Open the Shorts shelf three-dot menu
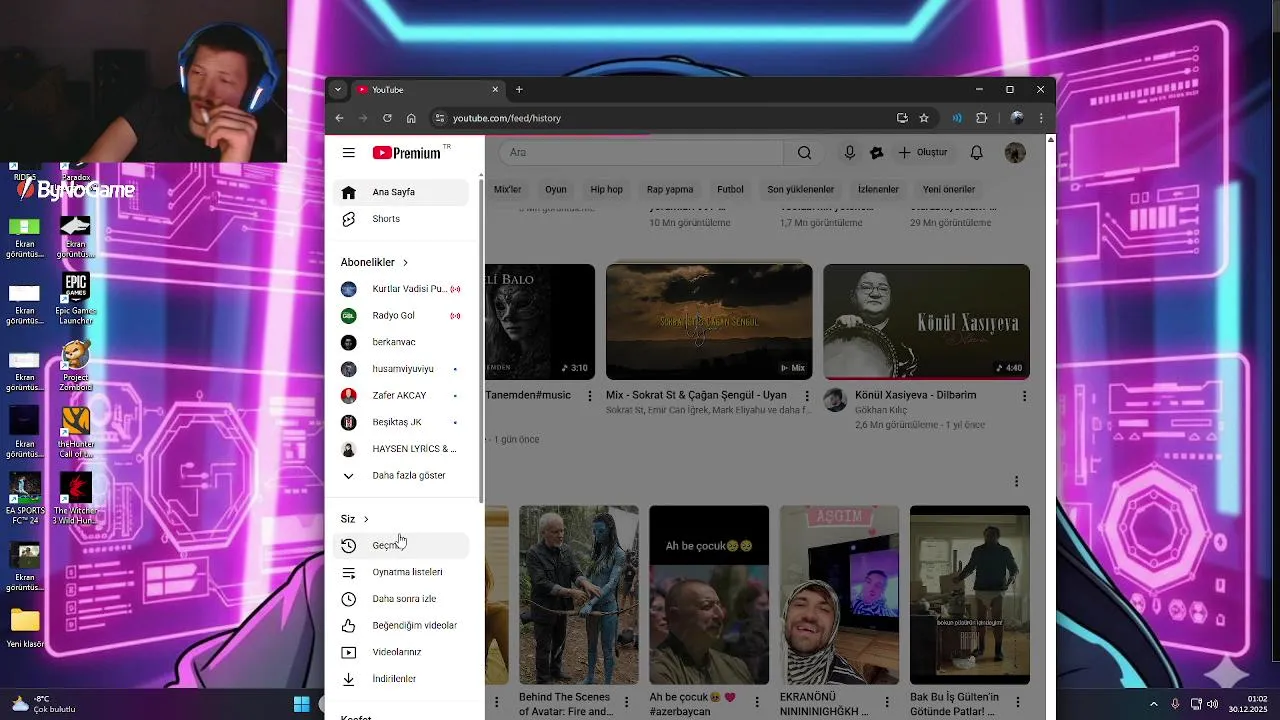Viewport: 1280px width, 720px height. click(1016, 481)
